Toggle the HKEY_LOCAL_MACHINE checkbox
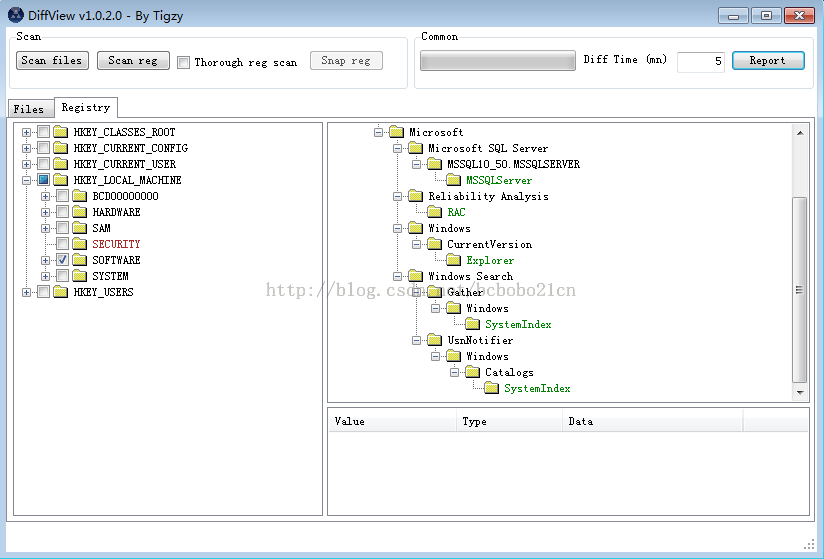Viewport: 824px width, 559px height. pyautogui.click(x=44, y=180)
